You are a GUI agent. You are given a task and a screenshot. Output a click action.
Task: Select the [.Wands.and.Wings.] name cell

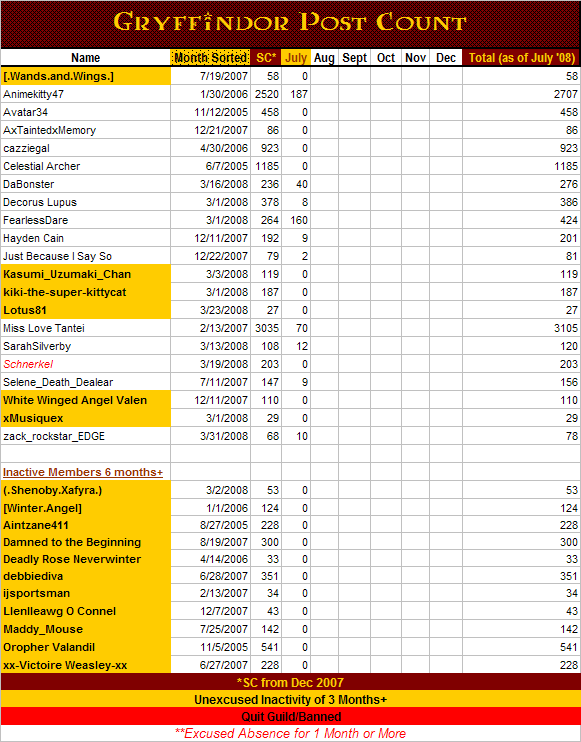86,76
